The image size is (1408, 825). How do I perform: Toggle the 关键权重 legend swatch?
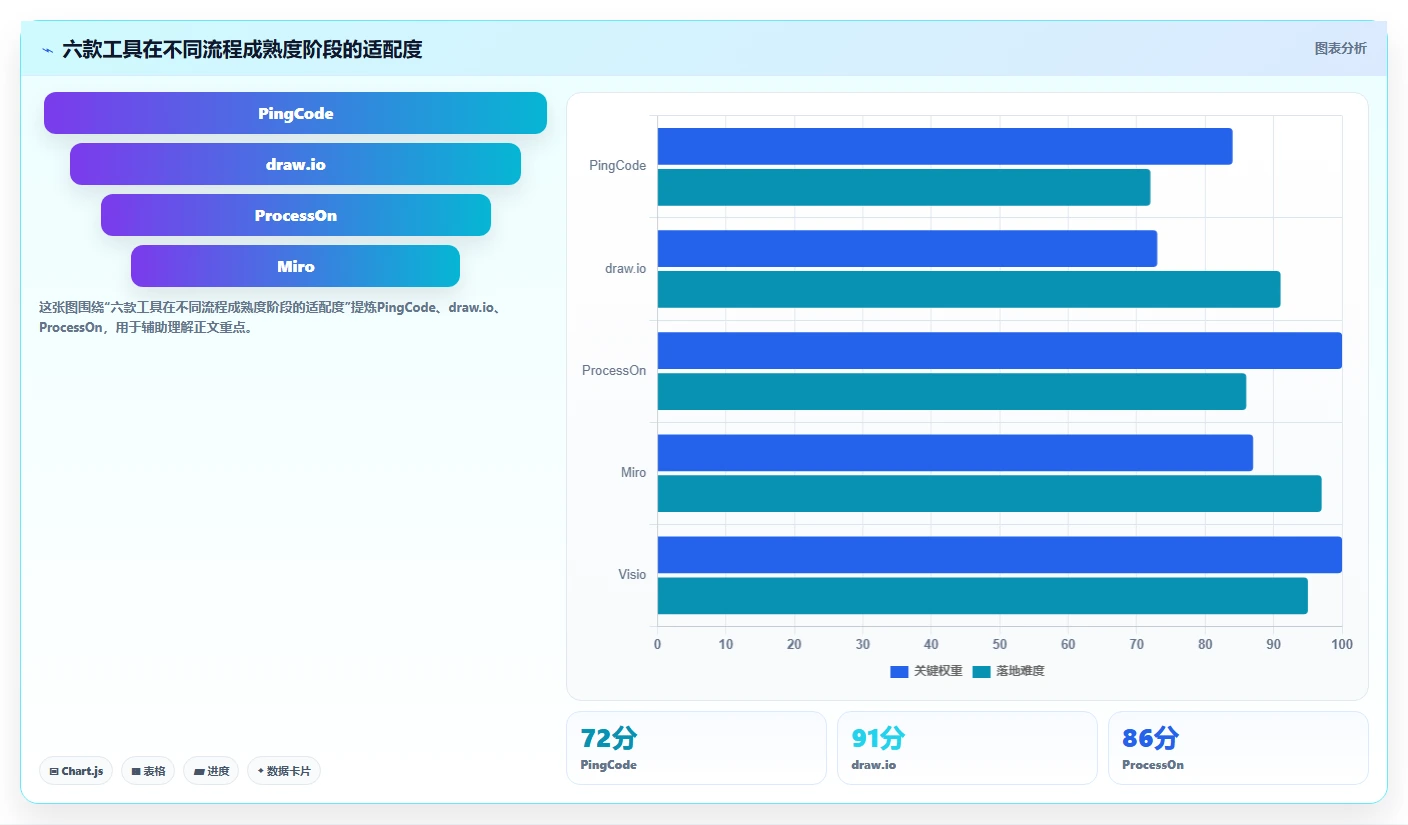tap(900, 672)
